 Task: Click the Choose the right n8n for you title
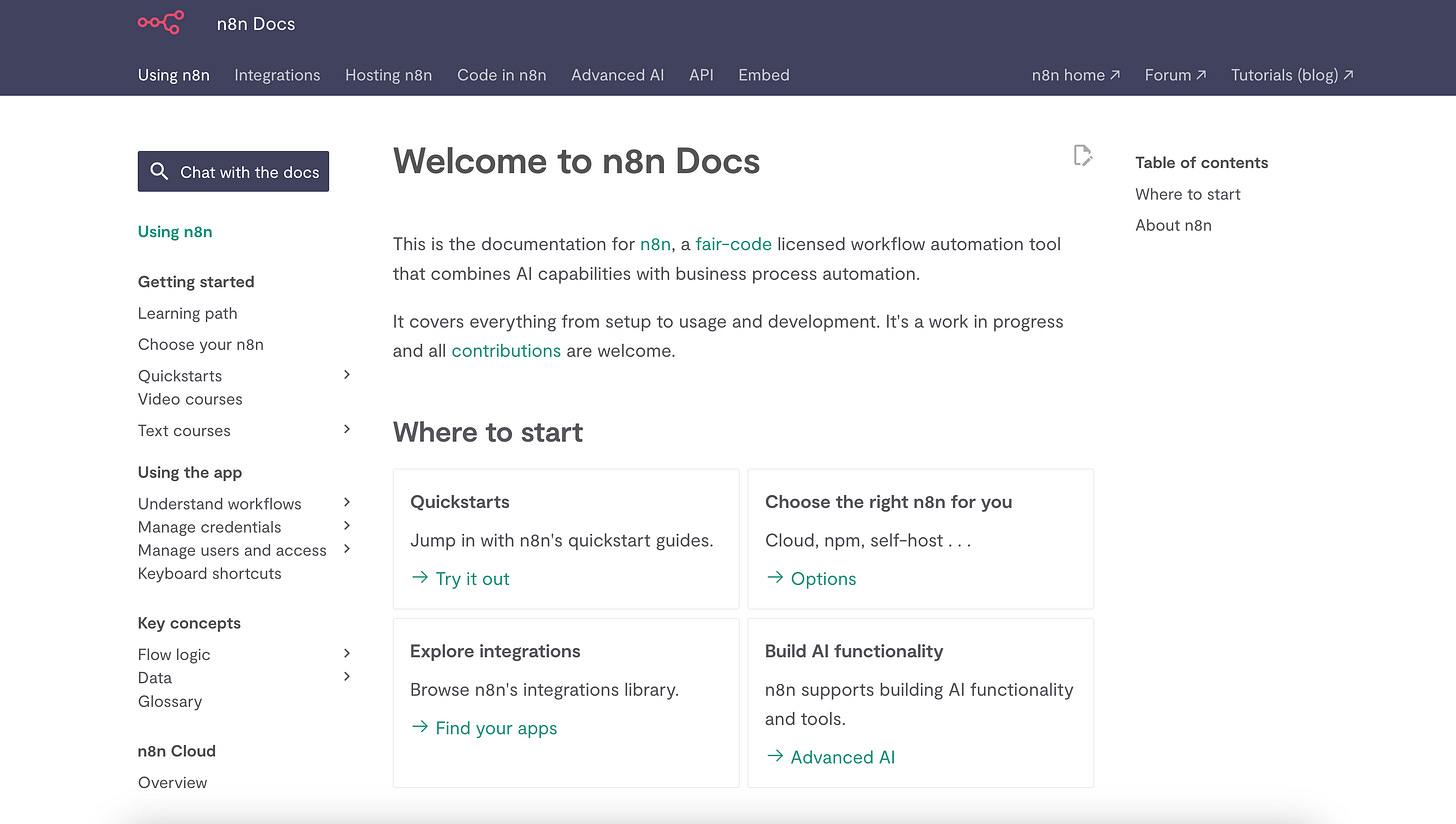889,502
